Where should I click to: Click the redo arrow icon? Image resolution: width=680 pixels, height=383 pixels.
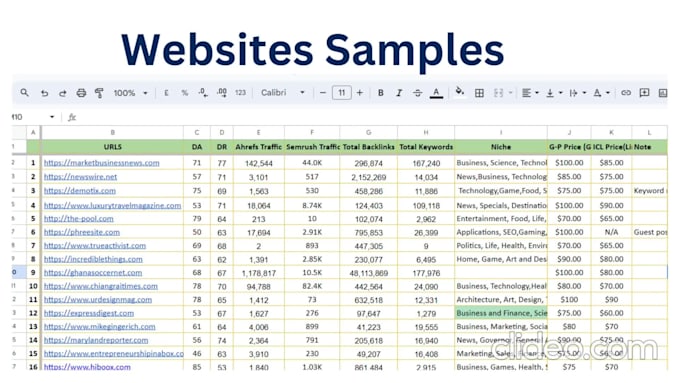(x=63, y=93)
